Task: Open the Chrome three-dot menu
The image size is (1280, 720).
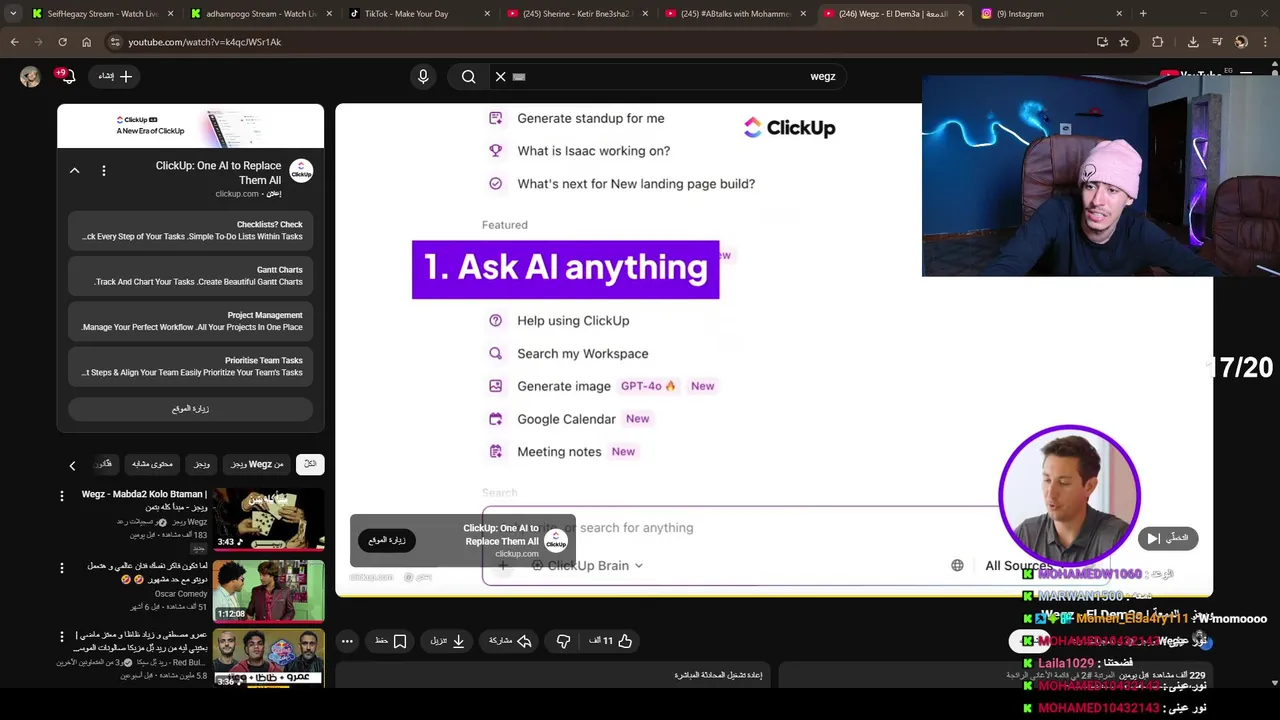Action: 1266,42
